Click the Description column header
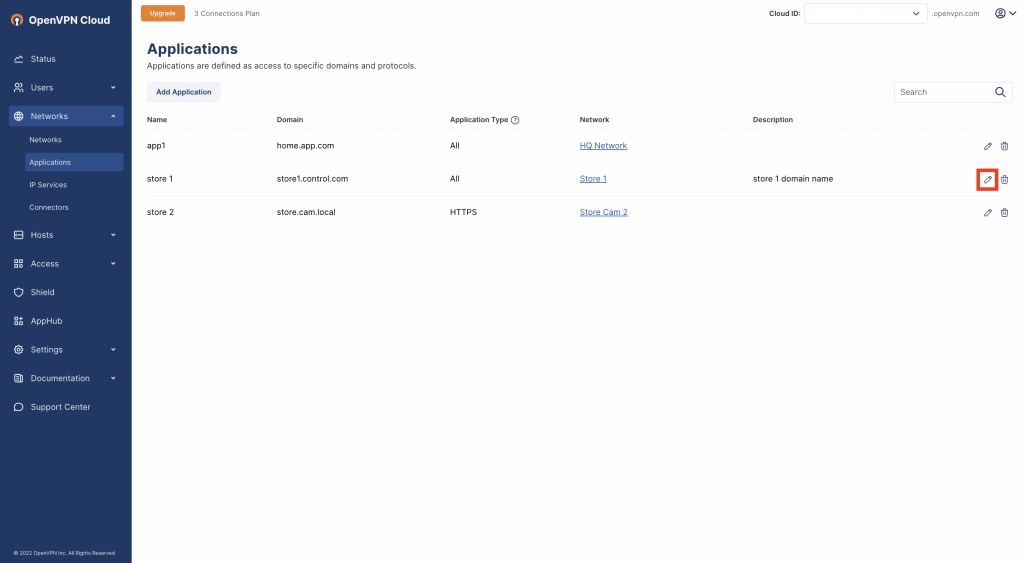This screenshot has height=563, width=1024. 773,120
